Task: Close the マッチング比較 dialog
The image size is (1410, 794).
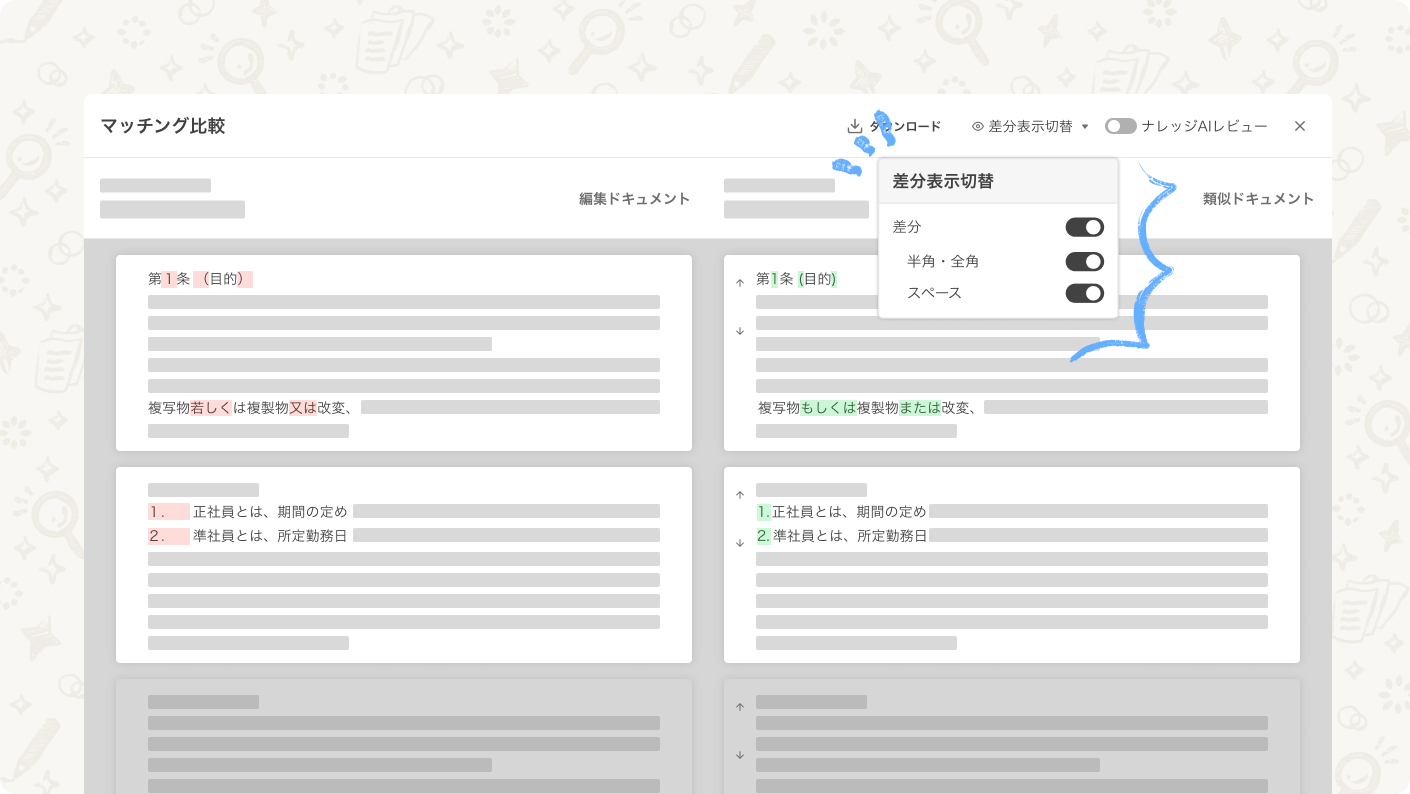Action: click(x=1300, y=126)
